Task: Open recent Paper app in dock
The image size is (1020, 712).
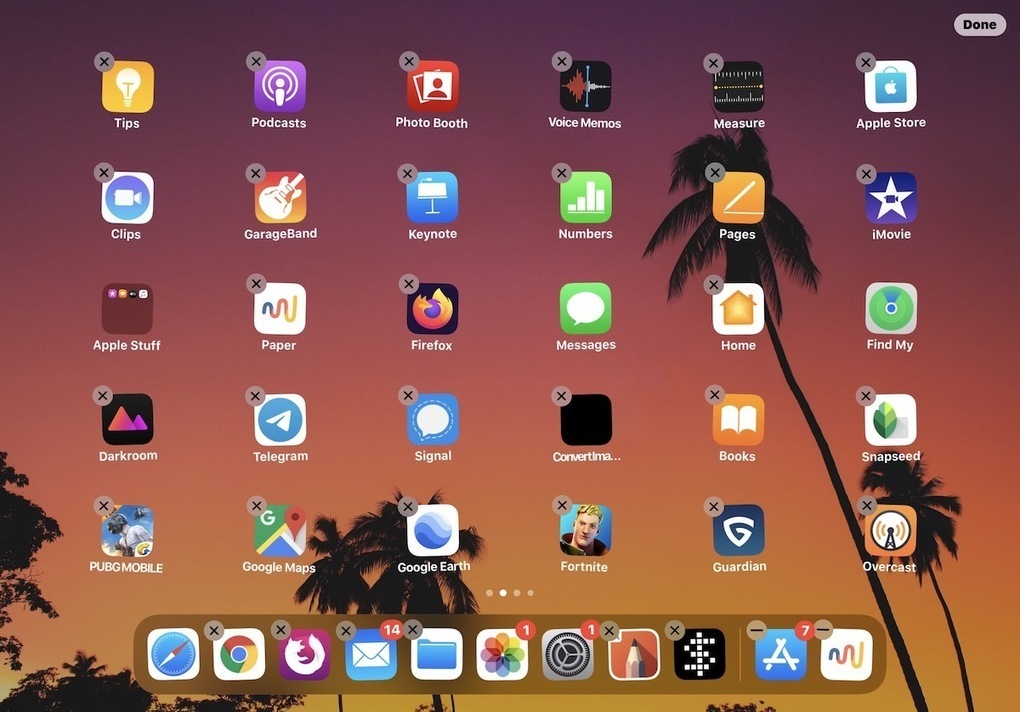Action: [x=846, y=654]
